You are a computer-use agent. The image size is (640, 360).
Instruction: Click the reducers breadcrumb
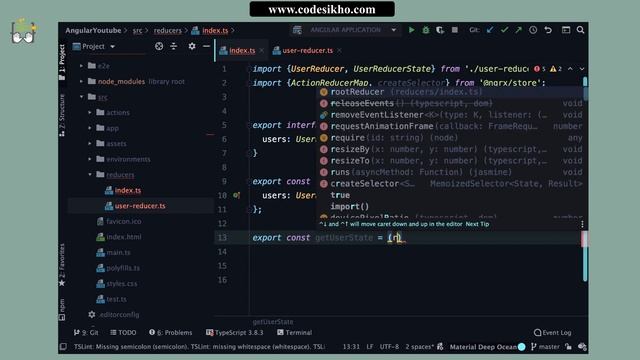coord(168,30)
